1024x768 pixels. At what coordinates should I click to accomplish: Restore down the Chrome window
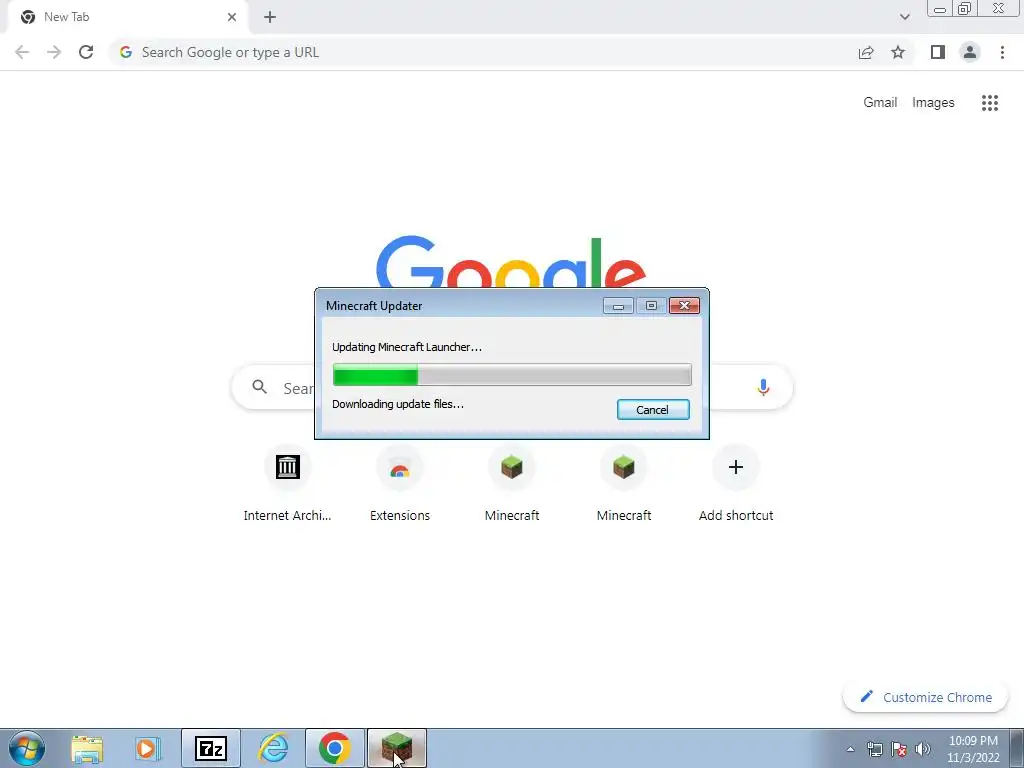click(965, 9)
